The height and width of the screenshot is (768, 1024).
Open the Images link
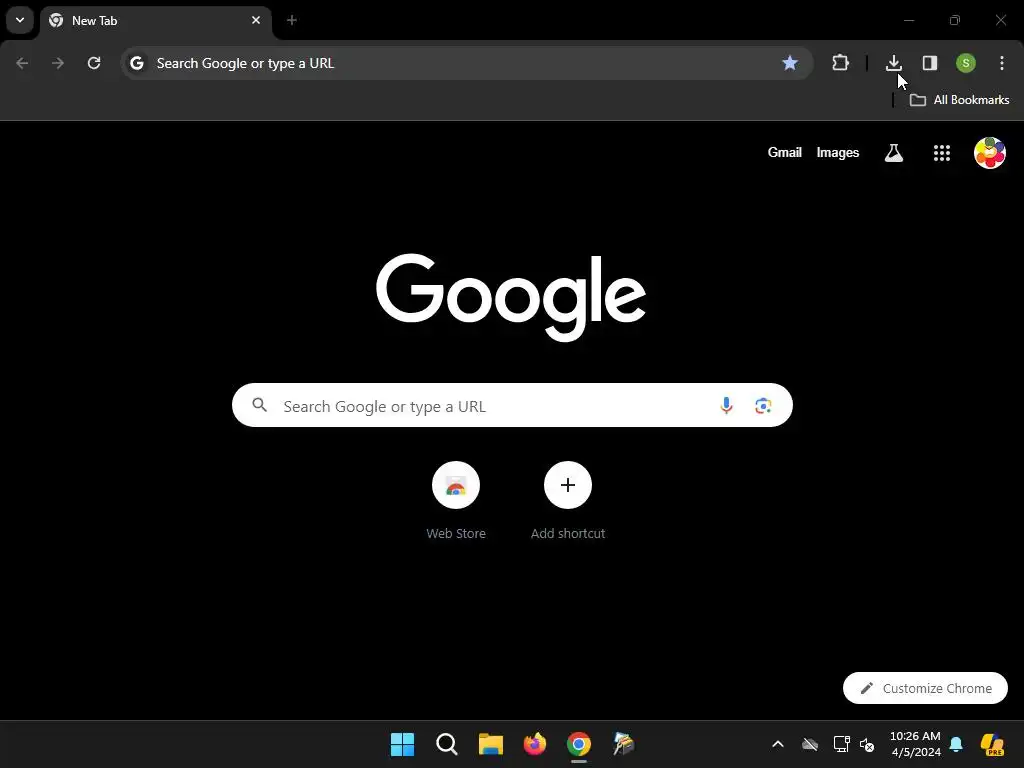838,153
